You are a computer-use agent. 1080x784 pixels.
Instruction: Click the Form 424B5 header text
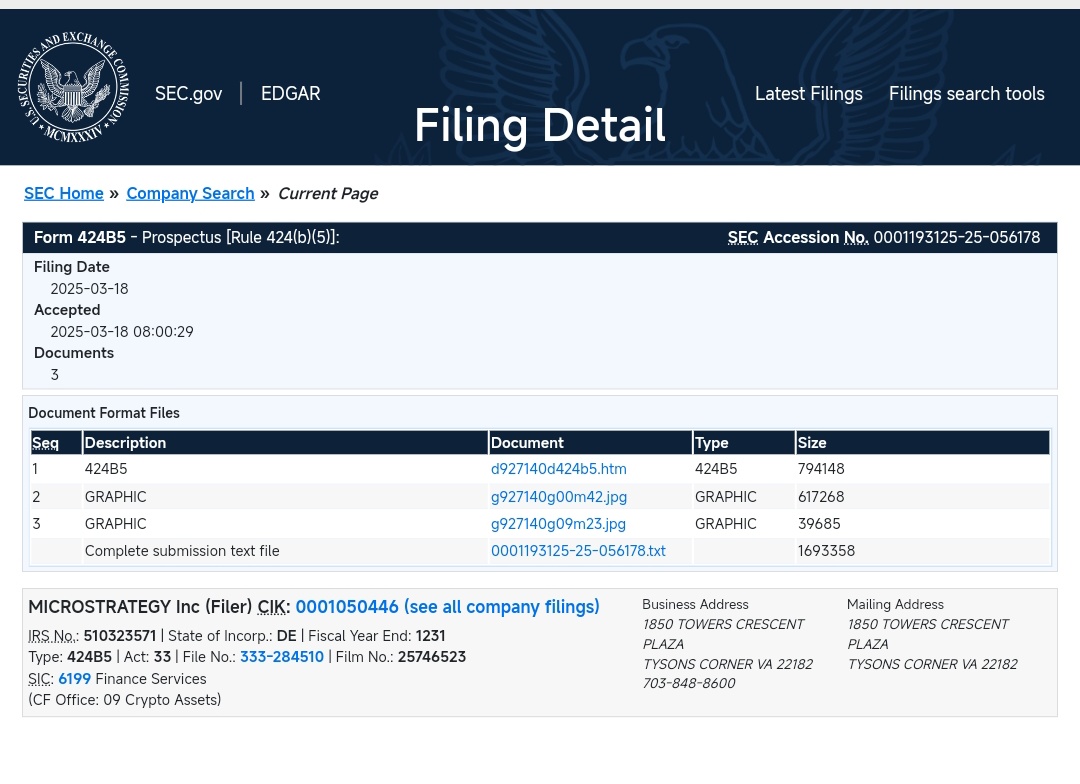[80, 238]
